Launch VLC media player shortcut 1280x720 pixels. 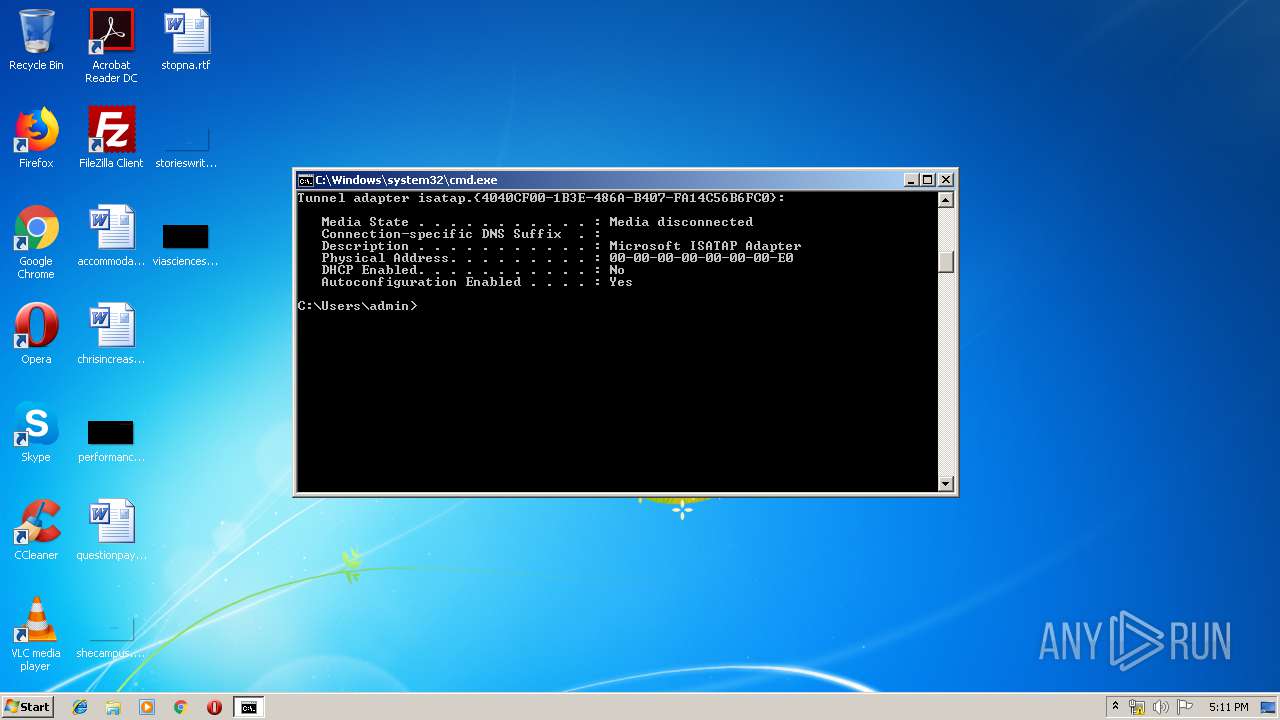36,634
